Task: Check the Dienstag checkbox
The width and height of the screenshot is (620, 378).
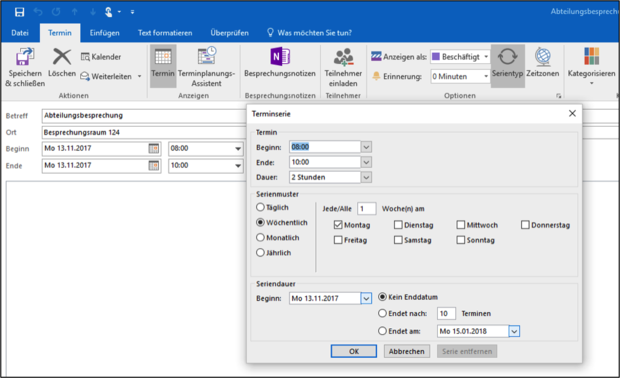Action: coord(398,225)
